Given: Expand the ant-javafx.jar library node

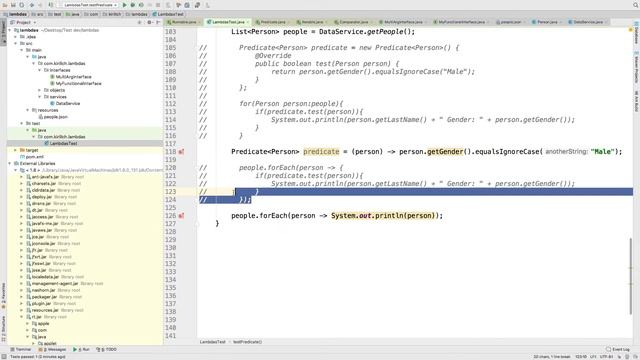Looking at the screenshot, I should (22, 177).
